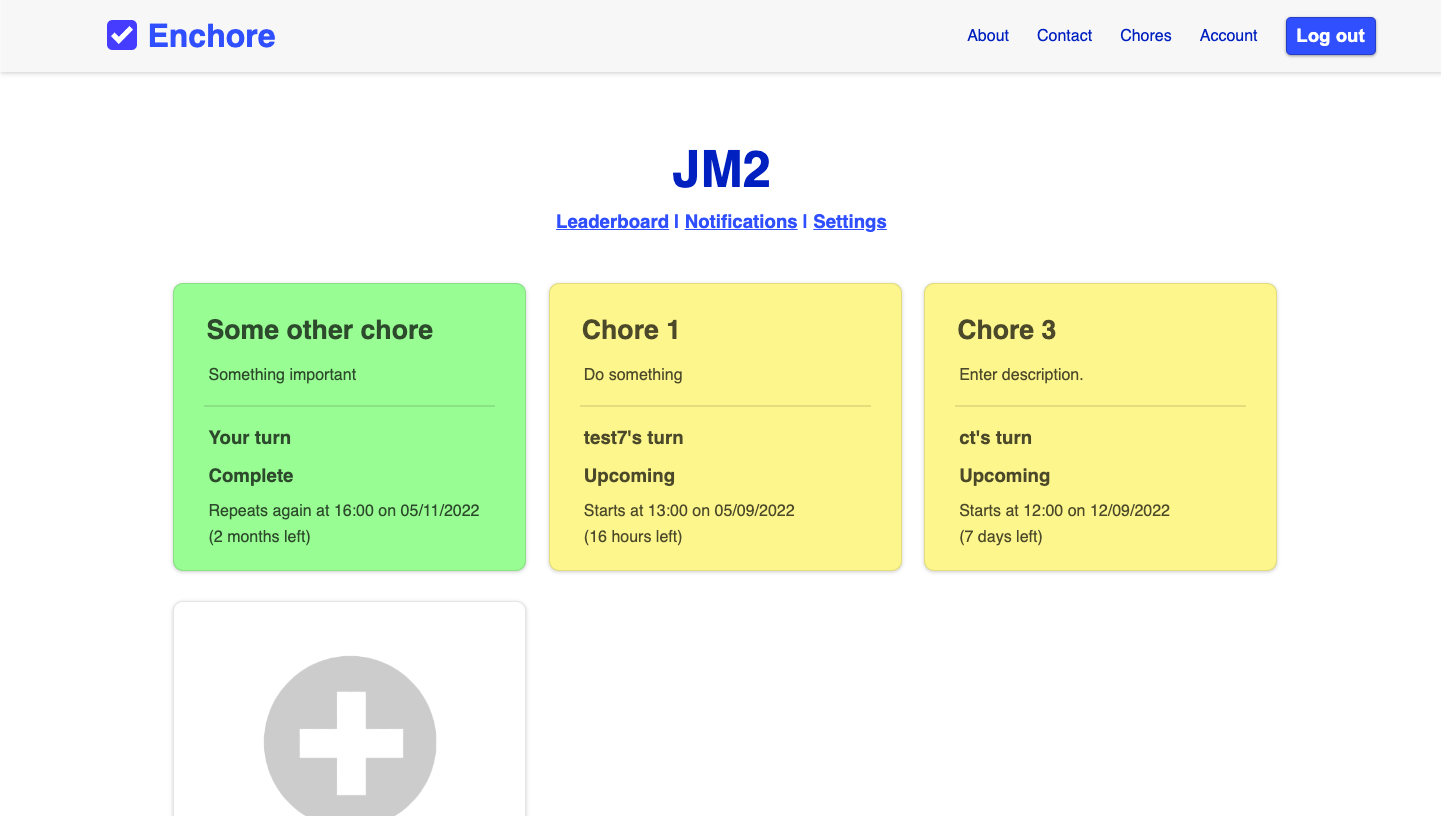Open the About page
1441x816 pixels.
coord(987,36)
